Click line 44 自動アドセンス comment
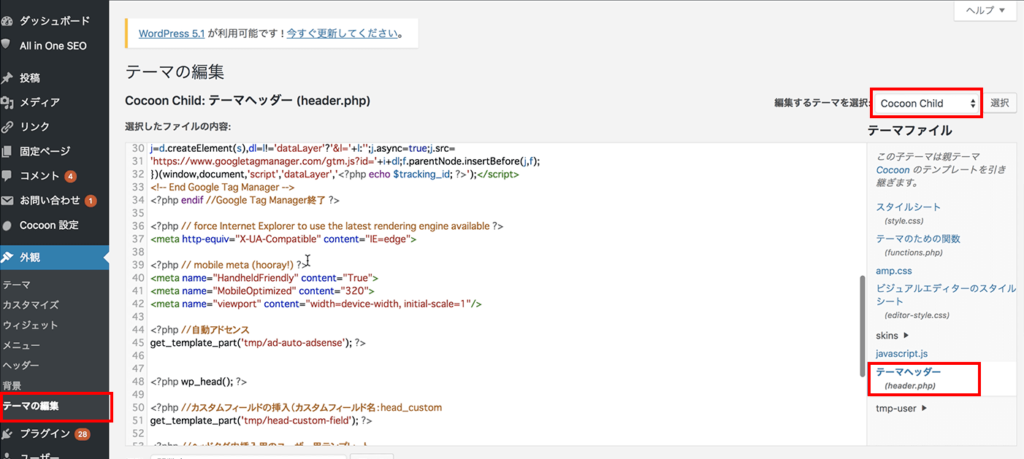This screenshot has width=1024, height=459. point(200,329)
